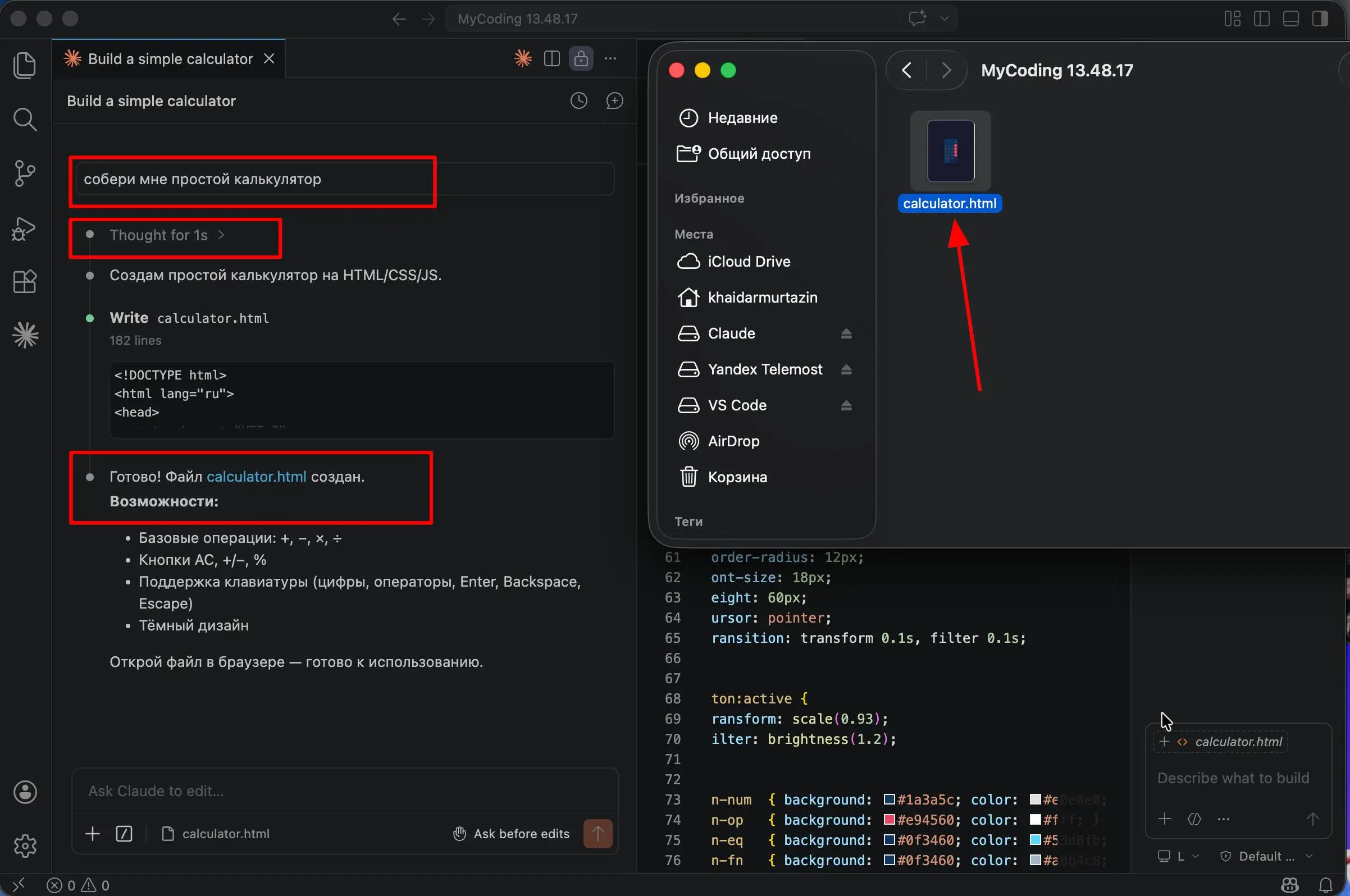The image size is (1350, 896).
Task: Start a new conversation with the plus bubble icon
Action: pos(614,100)
